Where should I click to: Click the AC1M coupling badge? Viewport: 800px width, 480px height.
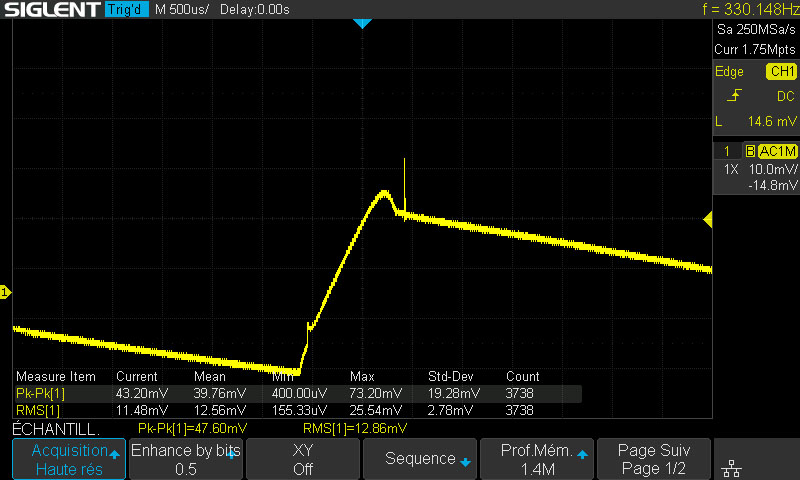tap(777, 151)
